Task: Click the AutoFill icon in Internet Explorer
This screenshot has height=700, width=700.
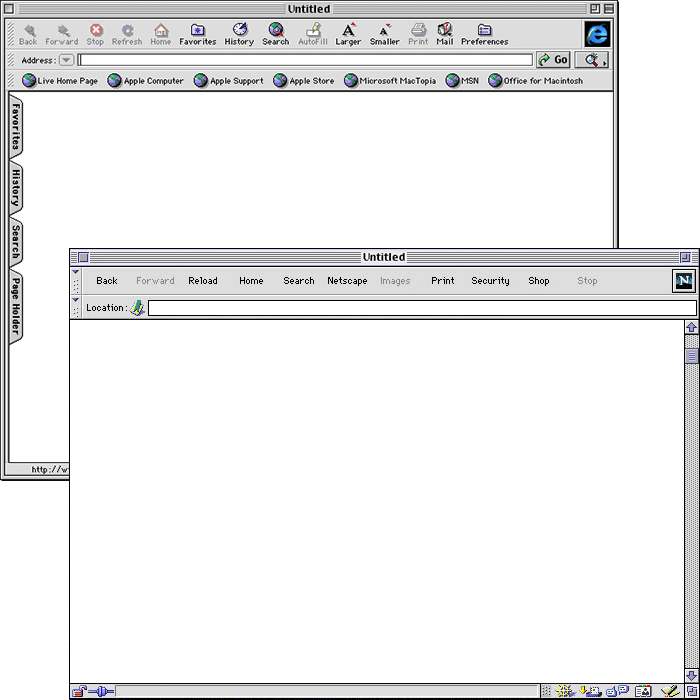Action: click(x=313, y=30)
